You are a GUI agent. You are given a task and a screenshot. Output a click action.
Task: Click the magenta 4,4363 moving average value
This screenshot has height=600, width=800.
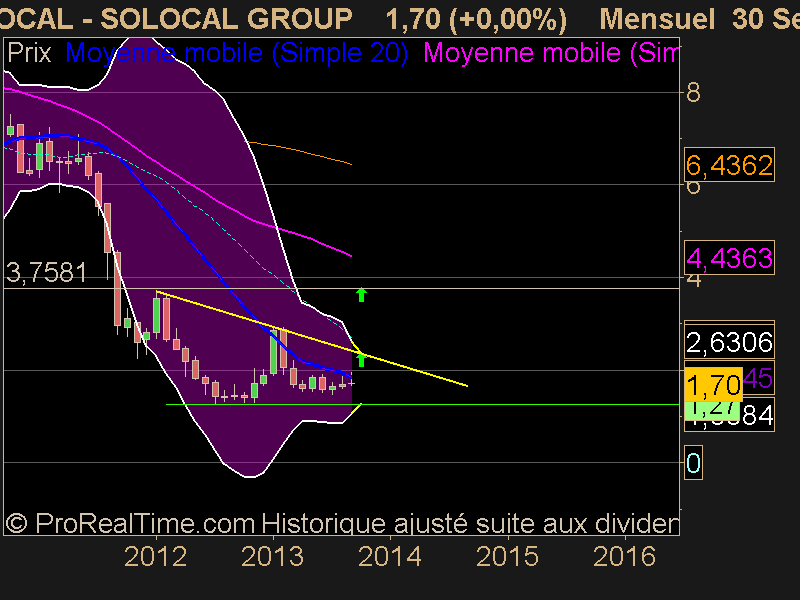[729, 258]
